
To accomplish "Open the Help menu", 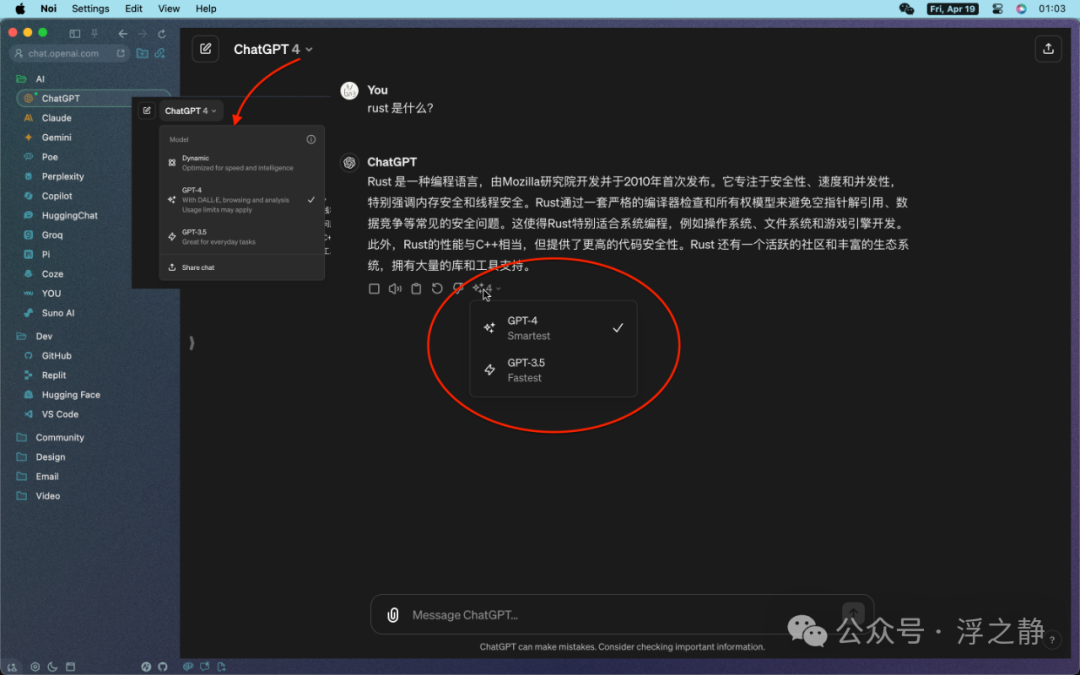I will click(206, 9).
